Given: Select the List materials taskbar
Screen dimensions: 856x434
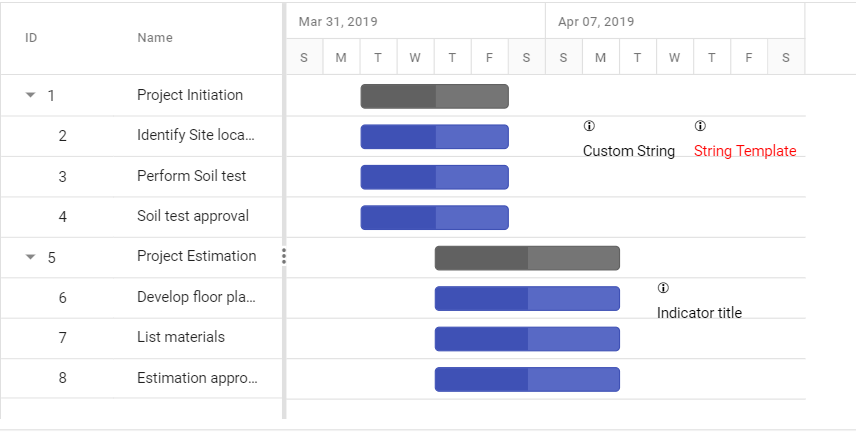Looking at the screenshot, I should point(527,338).
